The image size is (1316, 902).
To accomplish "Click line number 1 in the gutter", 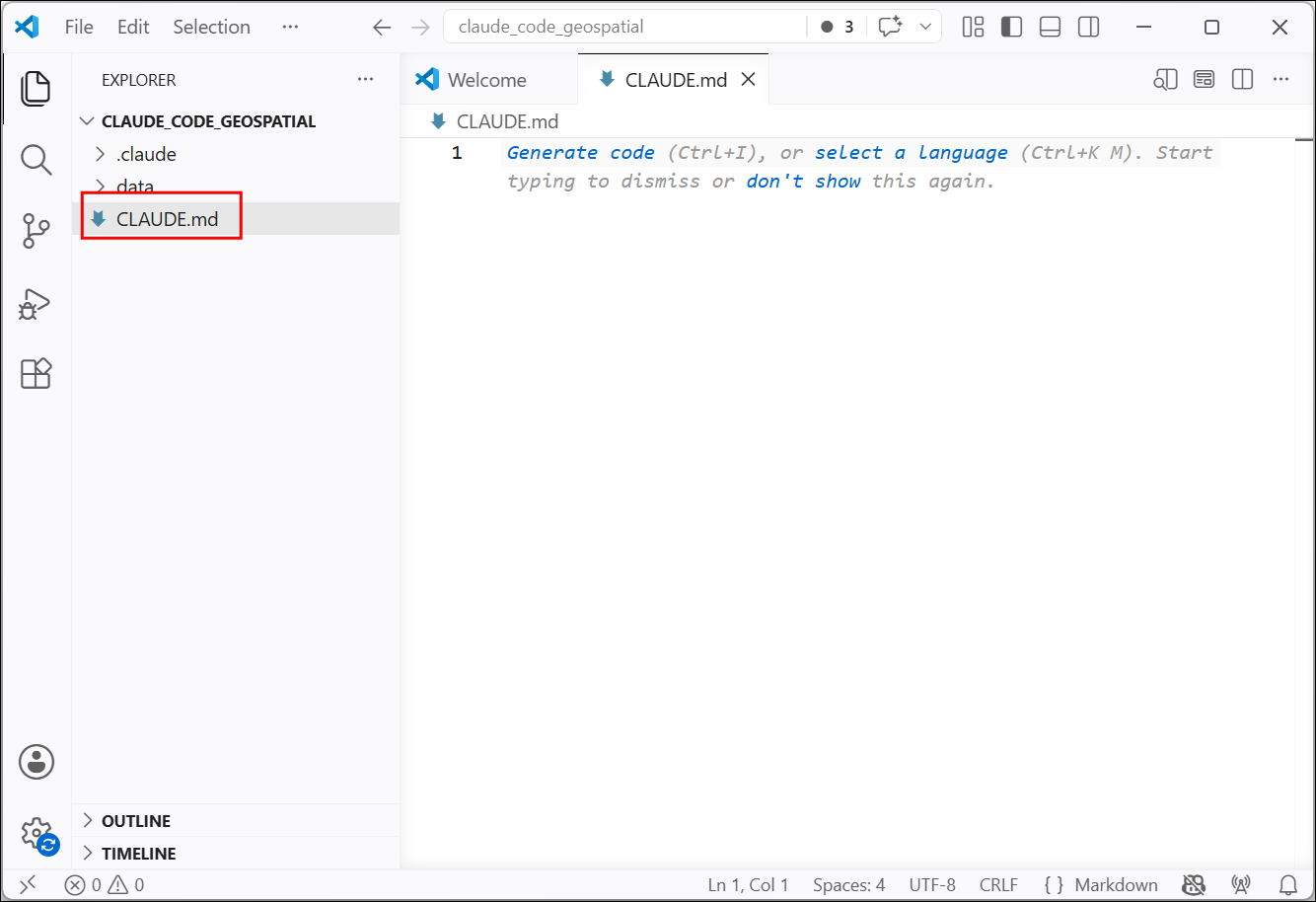I will (457, 153).
